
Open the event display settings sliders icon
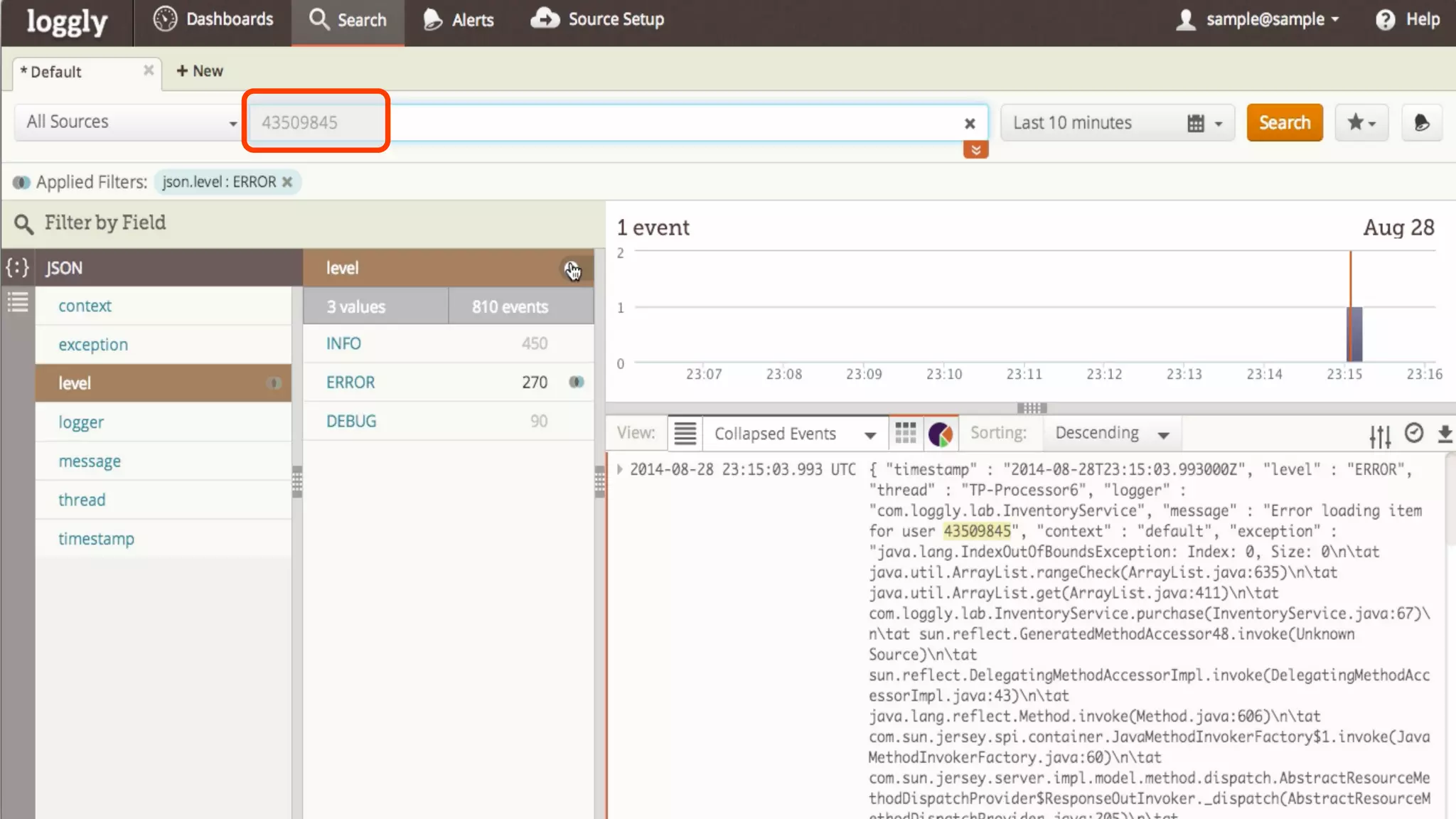(x=1380, y=435)
